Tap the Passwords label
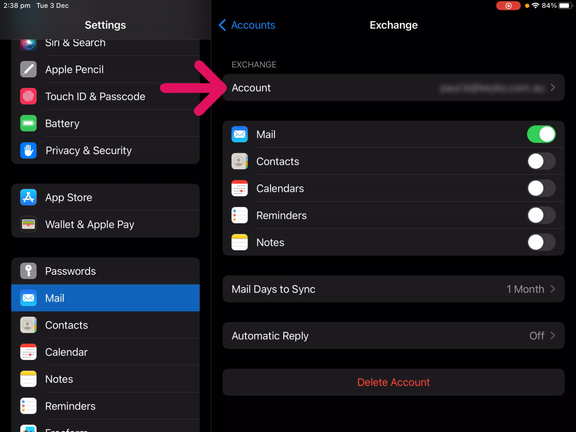576x432 pixels. [x=71, y=271]
